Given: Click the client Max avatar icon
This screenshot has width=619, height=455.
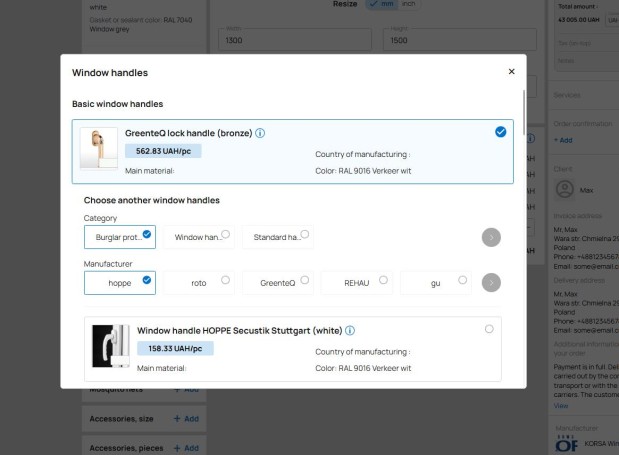Looking at the screenshot, I should [565, 189].
